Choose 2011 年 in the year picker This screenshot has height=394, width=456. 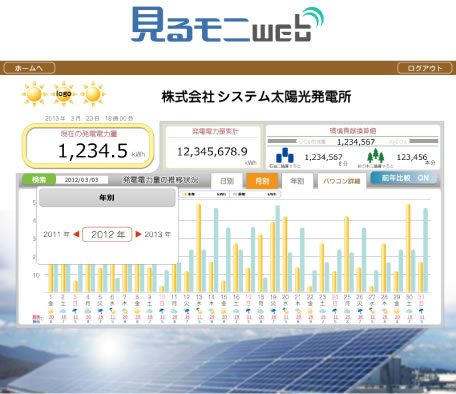[56, 234]
